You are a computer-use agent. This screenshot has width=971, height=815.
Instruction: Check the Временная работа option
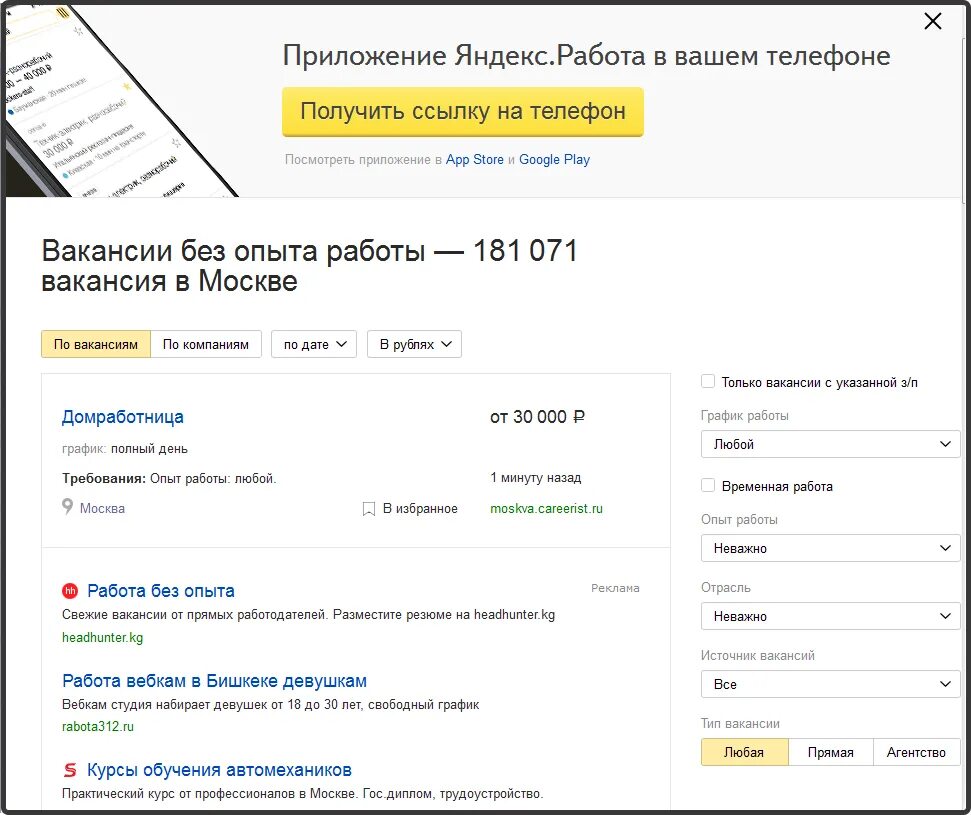point(706,486)
